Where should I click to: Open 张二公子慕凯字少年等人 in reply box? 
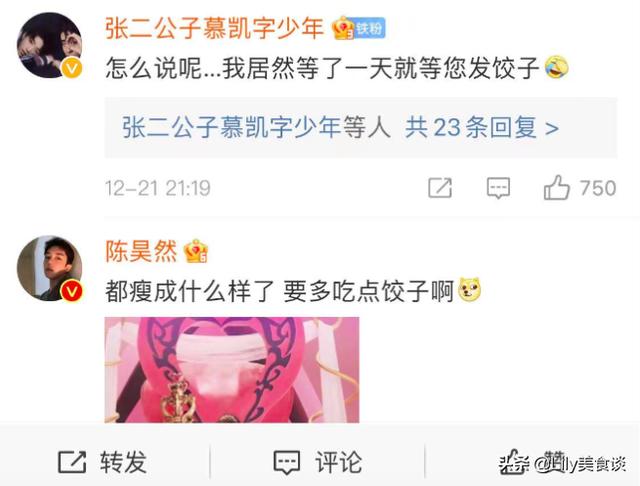[x=256, y=127]
